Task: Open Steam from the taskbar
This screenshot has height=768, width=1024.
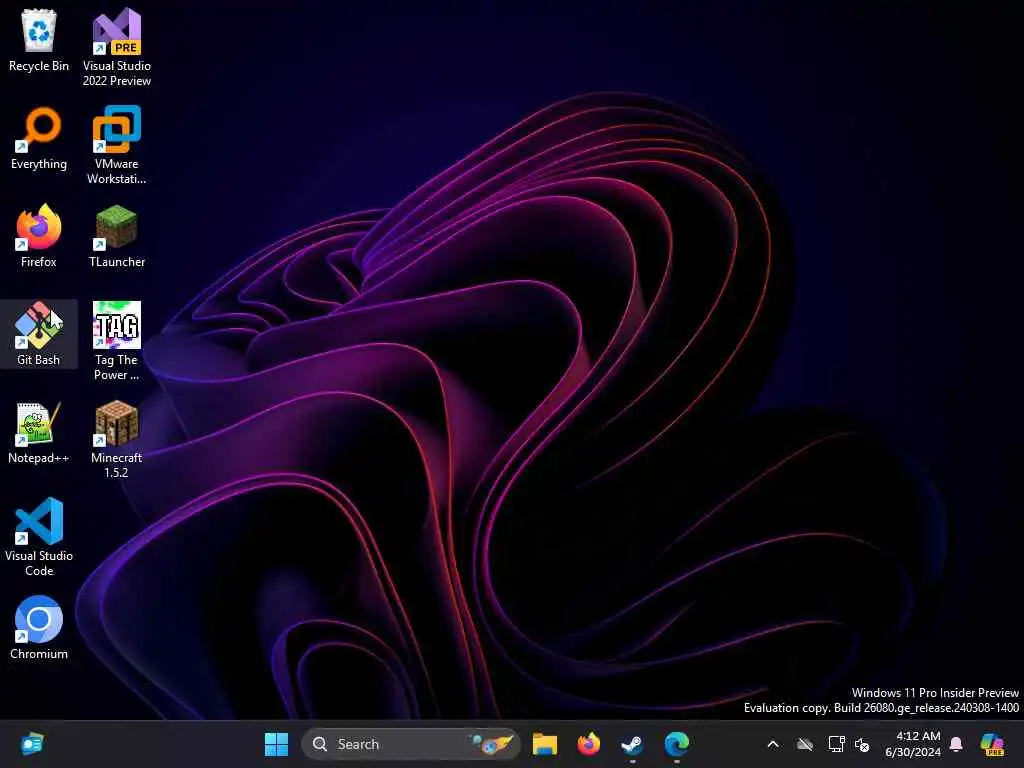Action: tap(632, 744)
